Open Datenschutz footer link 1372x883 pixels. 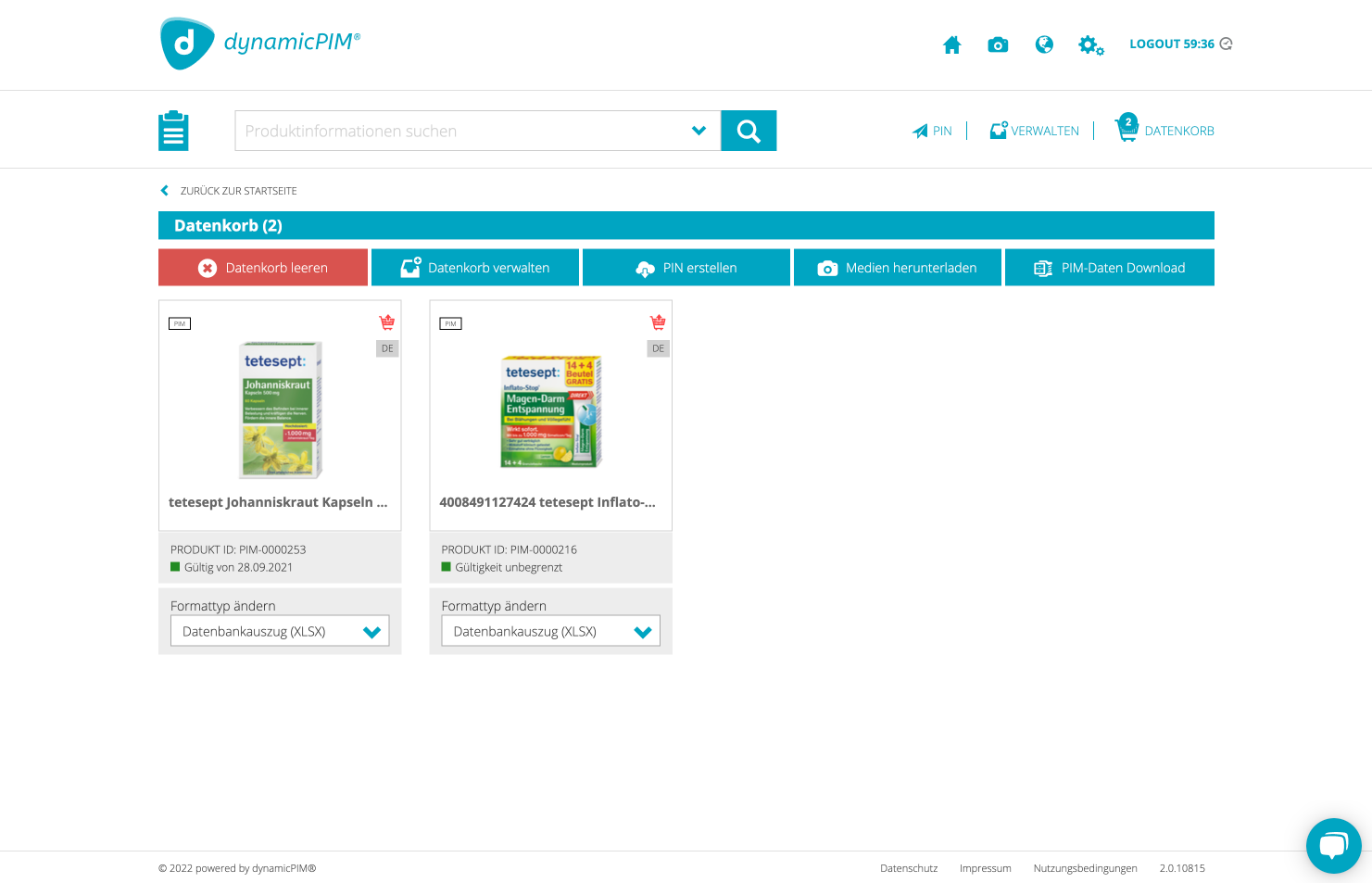pos(909,868)
